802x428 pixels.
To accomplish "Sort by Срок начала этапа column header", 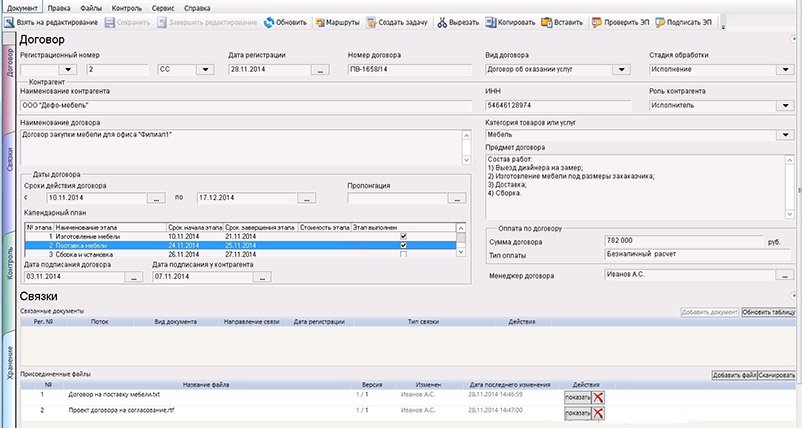I will [x=195, y=228].
